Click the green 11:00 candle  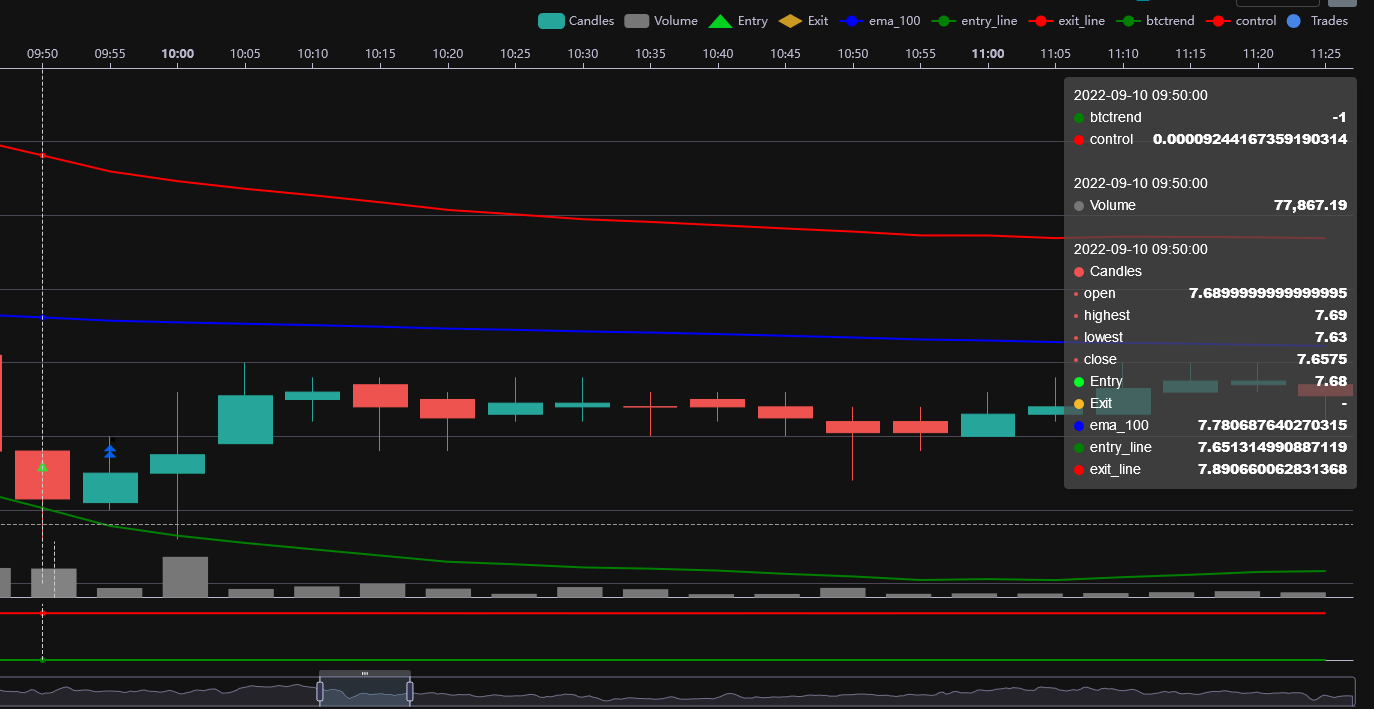[988, 425]
